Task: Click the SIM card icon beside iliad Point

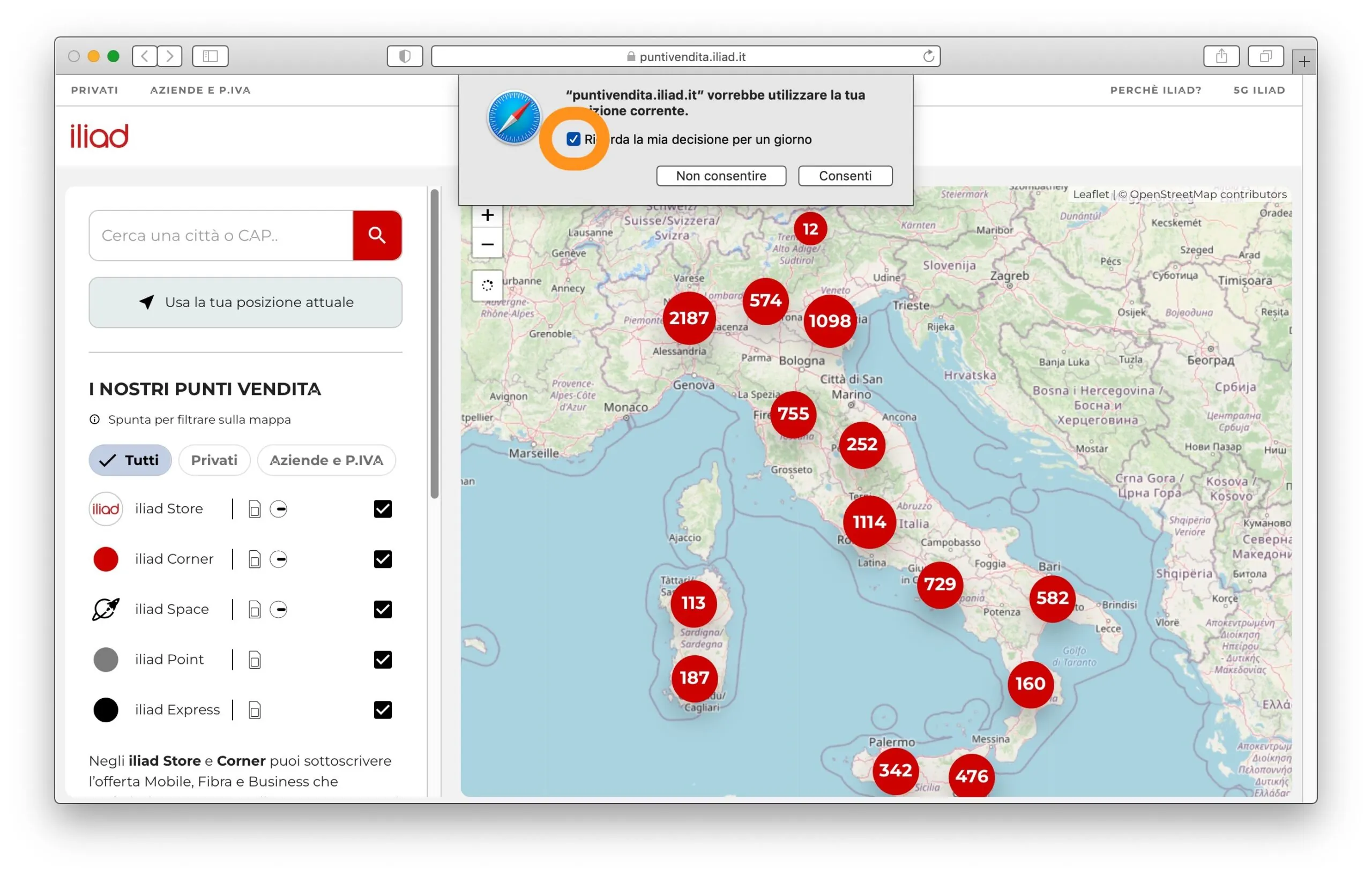Action: (x=254, y=659)
